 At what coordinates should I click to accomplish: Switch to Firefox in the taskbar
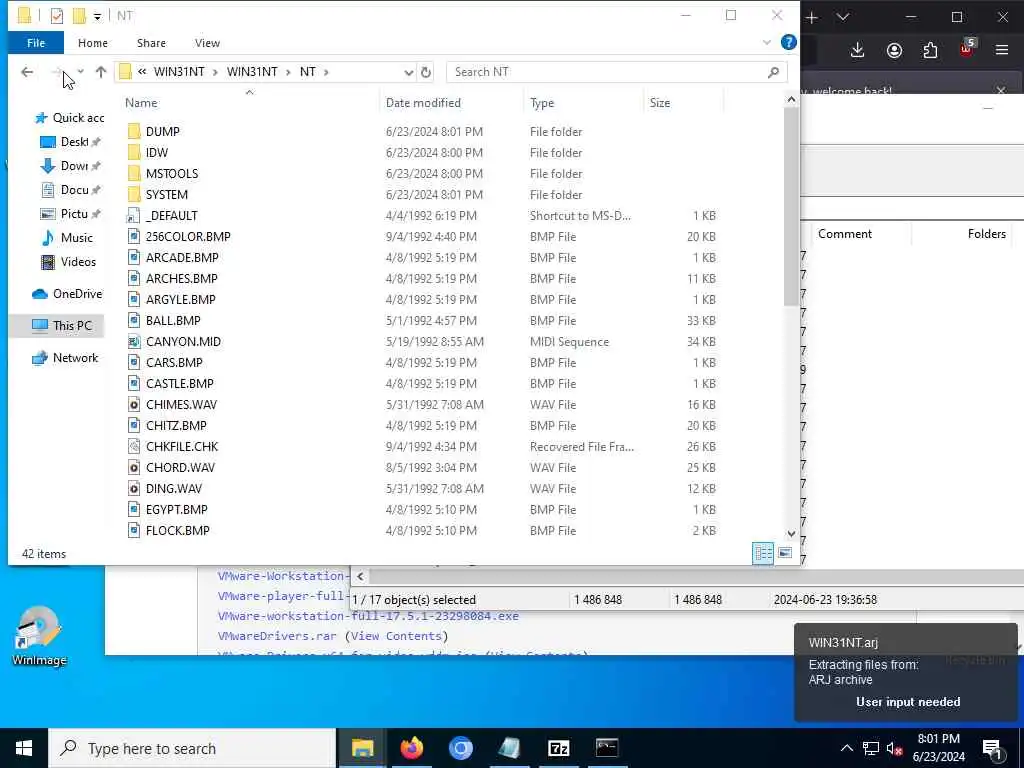coord(411,748)
